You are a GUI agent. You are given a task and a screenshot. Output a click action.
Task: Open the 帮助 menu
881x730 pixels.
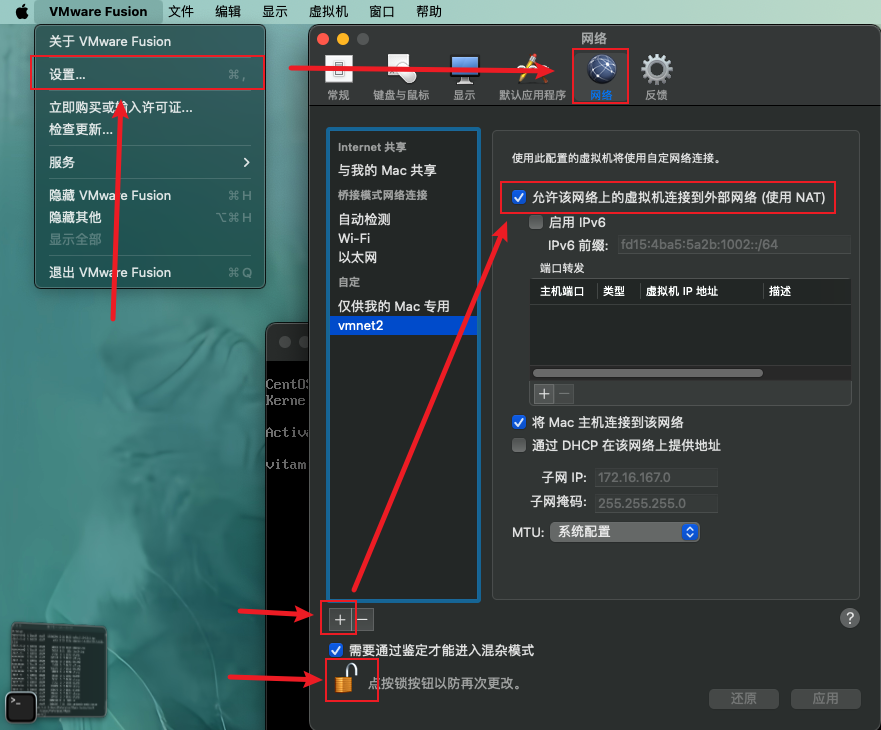click(429, 11)
